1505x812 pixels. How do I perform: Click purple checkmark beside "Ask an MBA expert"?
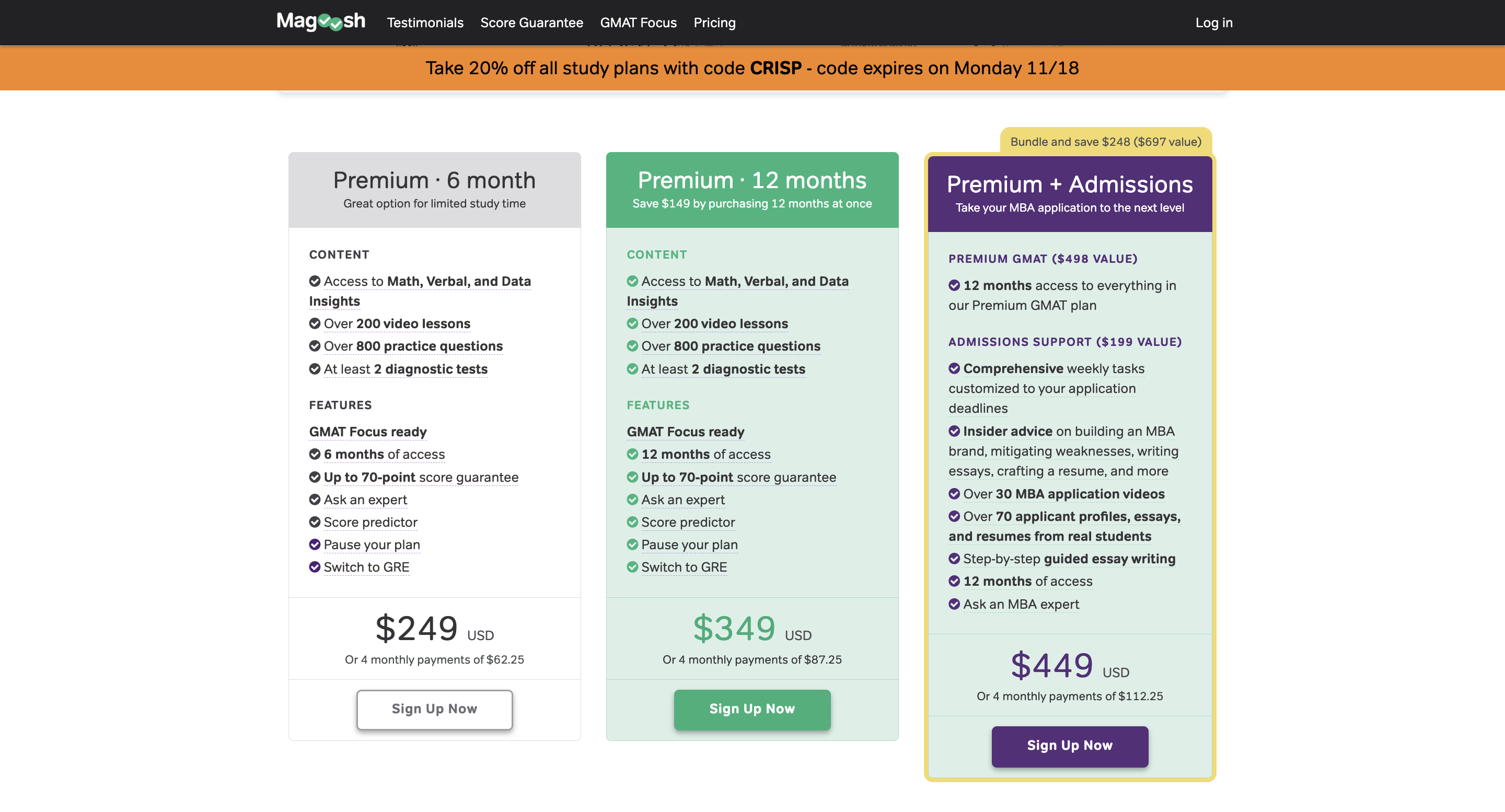point(954,604)
